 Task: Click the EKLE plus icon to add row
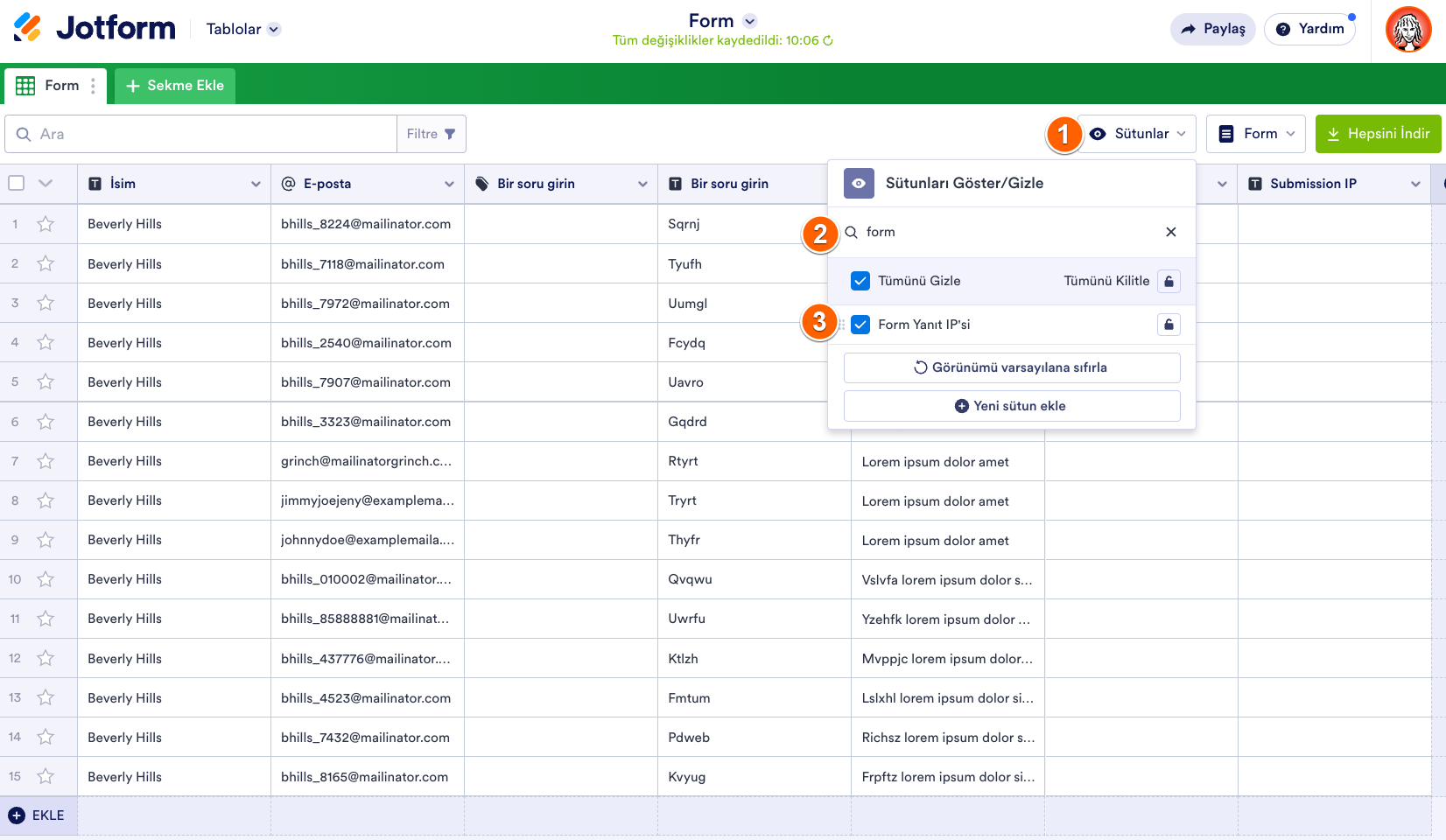(17, 815)
